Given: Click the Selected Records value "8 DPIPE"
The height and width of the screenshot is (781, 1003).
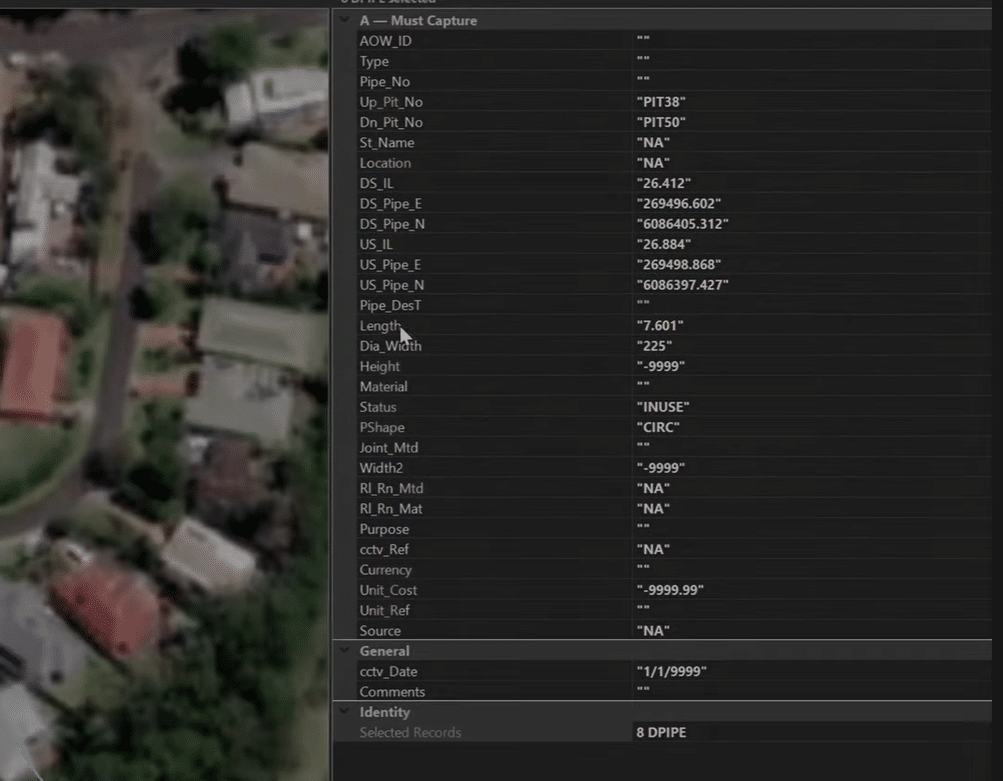Looking at the screenshot, I should click(x=661, y=732).
